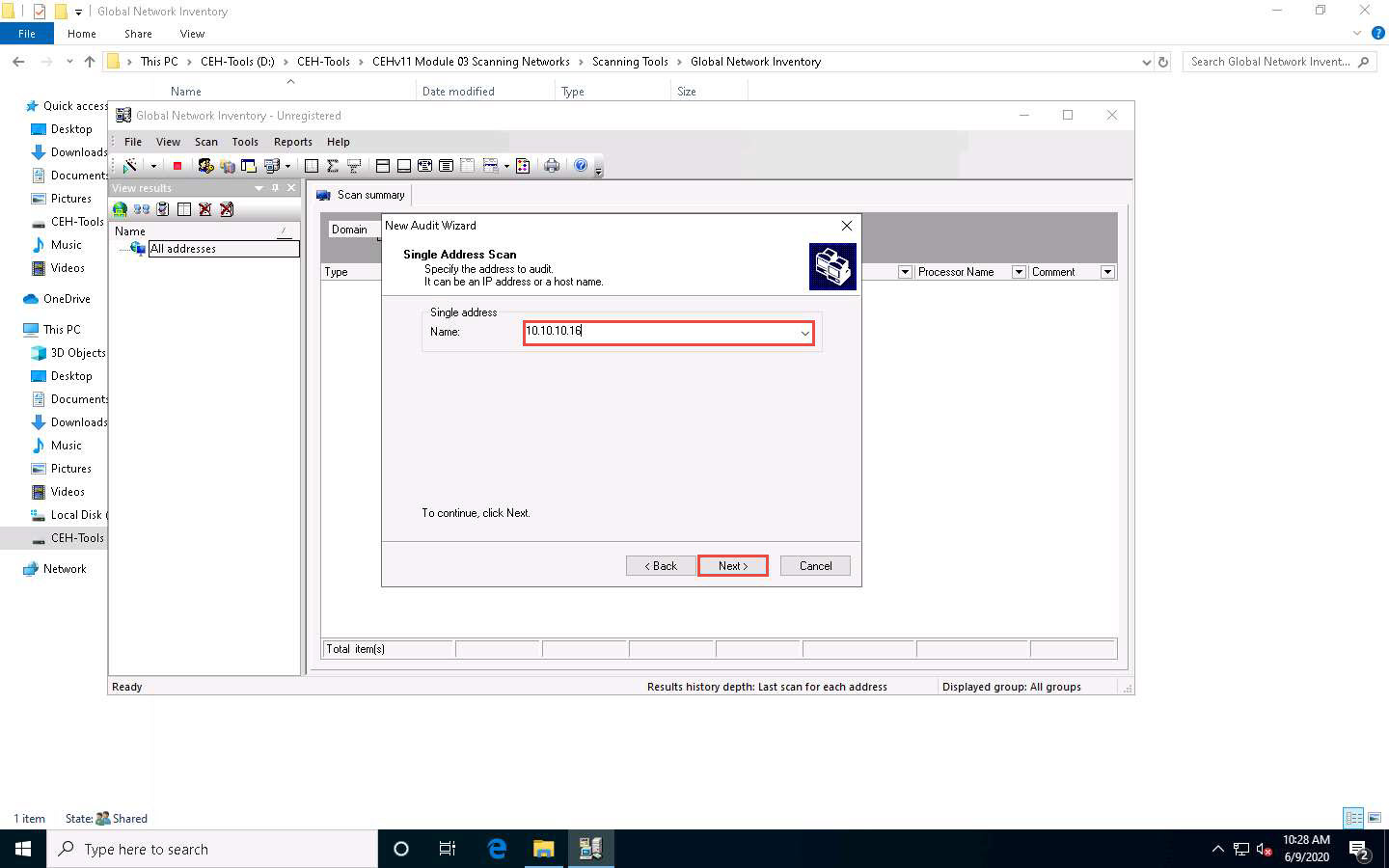Viewport: 1389px width, 868px height.
Task: Click the table columns icon in View results
Action: [184, 209]
